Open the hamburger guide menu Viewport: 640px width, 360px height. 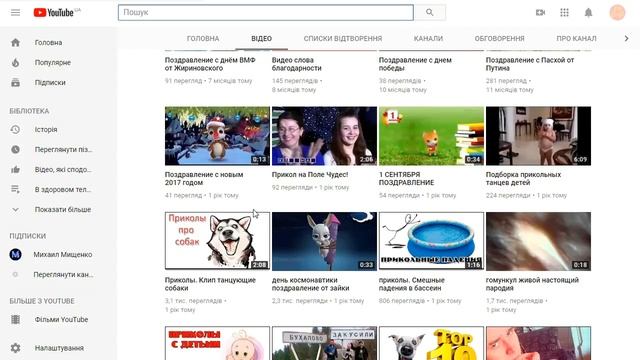point(16,12)
